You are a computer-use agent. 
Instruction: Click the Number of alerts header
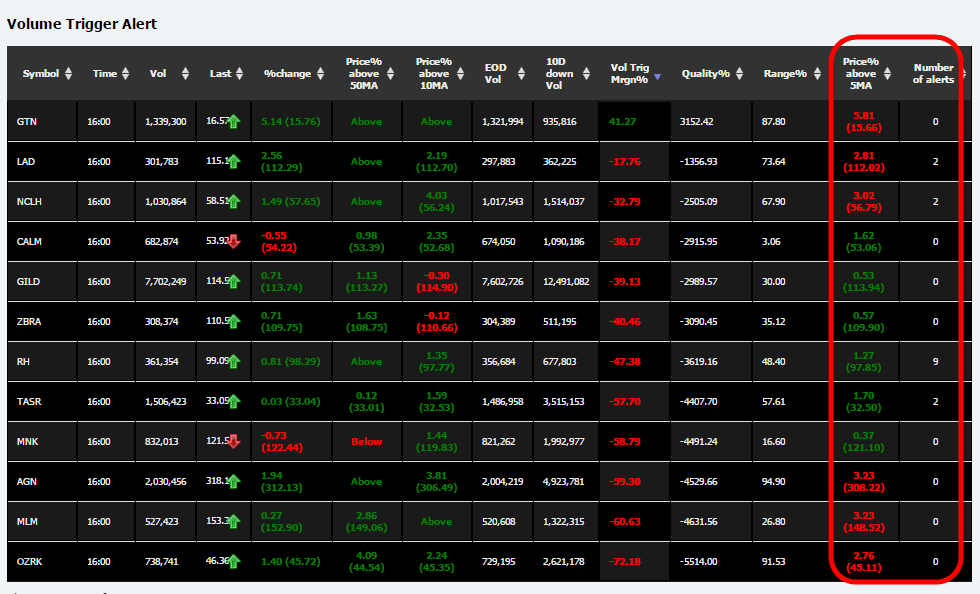click(933, 74)
